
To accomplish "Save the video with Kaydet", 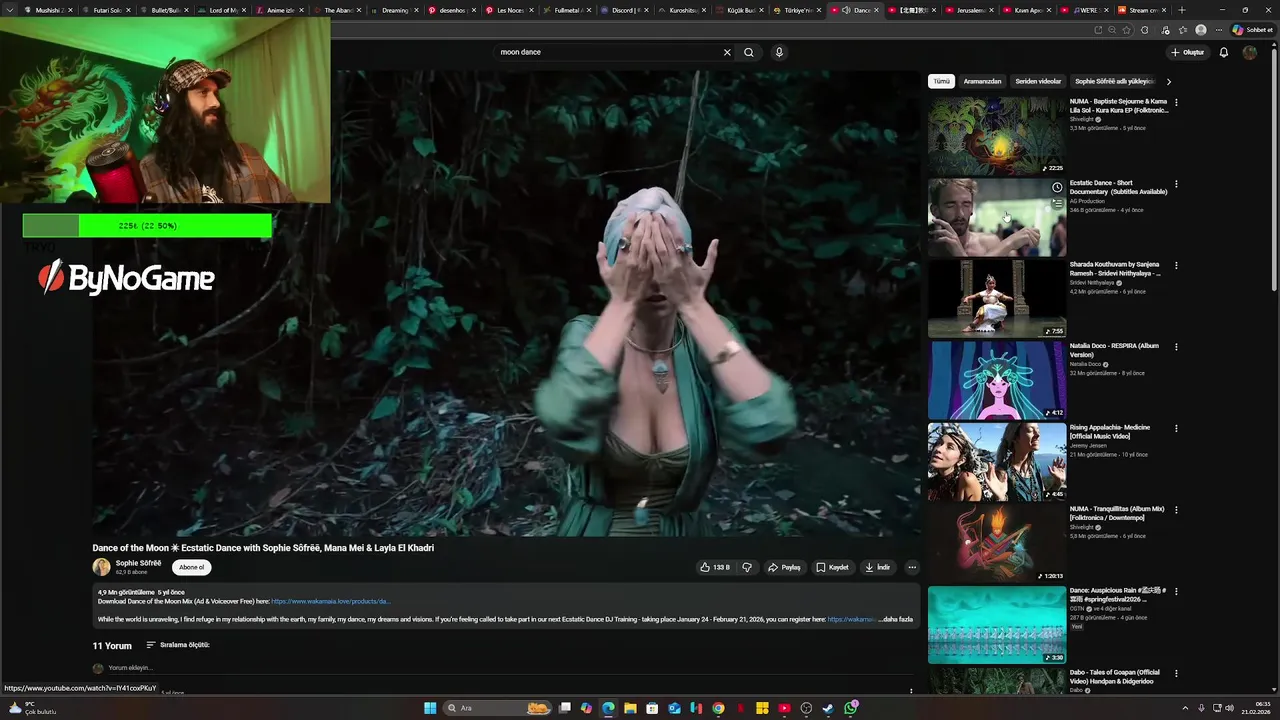I will (832, 567).
